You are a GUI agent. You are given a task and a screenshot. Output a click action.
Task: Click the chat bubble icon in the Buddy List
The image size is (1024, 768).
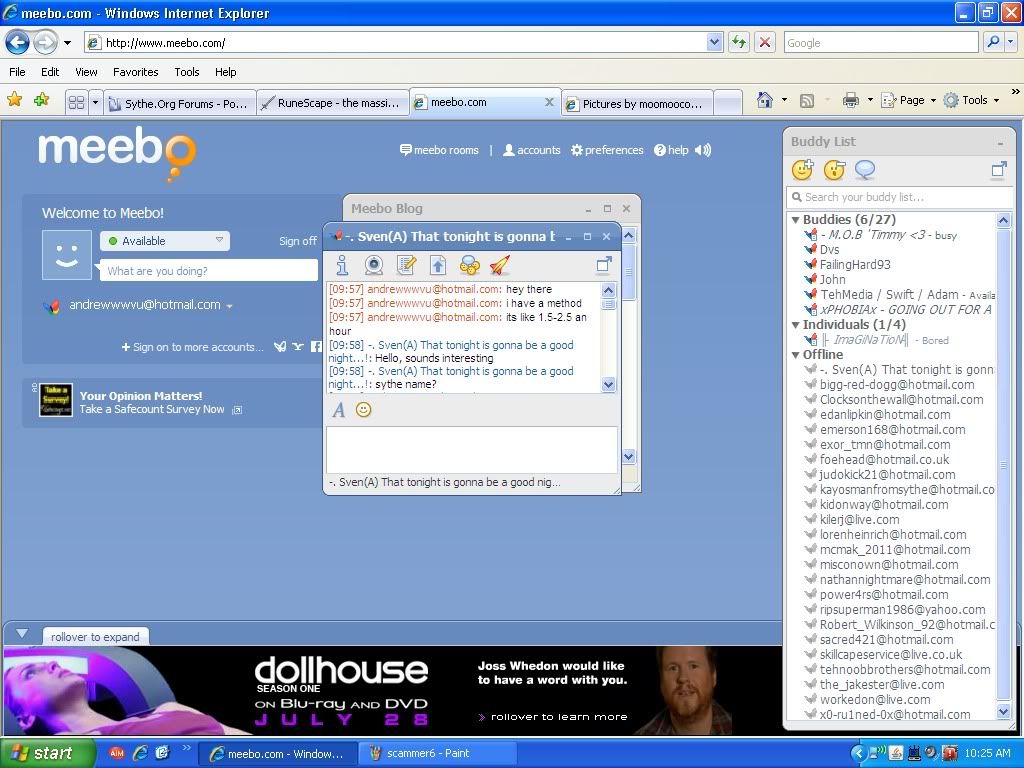[x=865, y=170]
